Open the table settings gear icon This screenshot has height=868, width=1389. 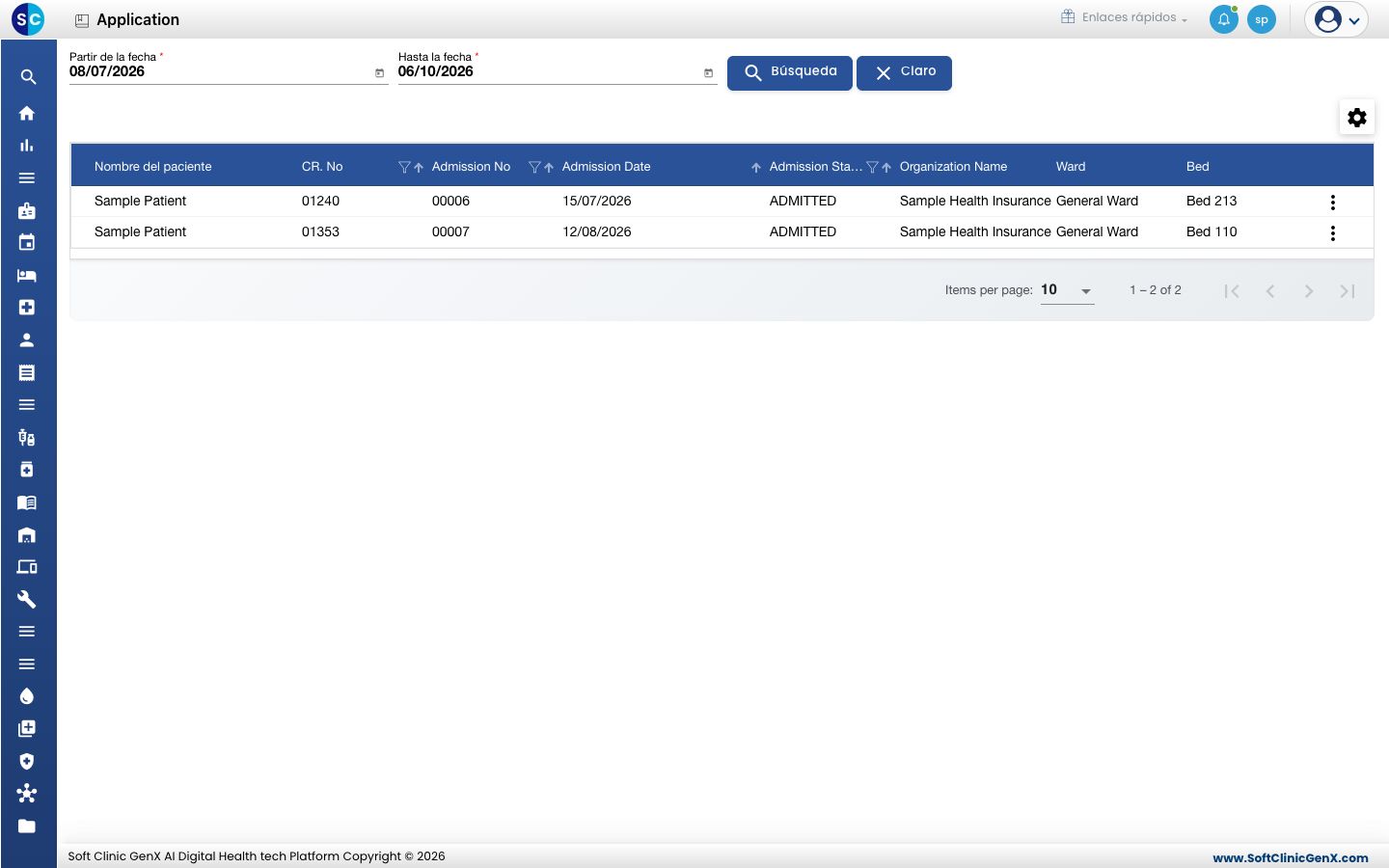click(1357, 118)
